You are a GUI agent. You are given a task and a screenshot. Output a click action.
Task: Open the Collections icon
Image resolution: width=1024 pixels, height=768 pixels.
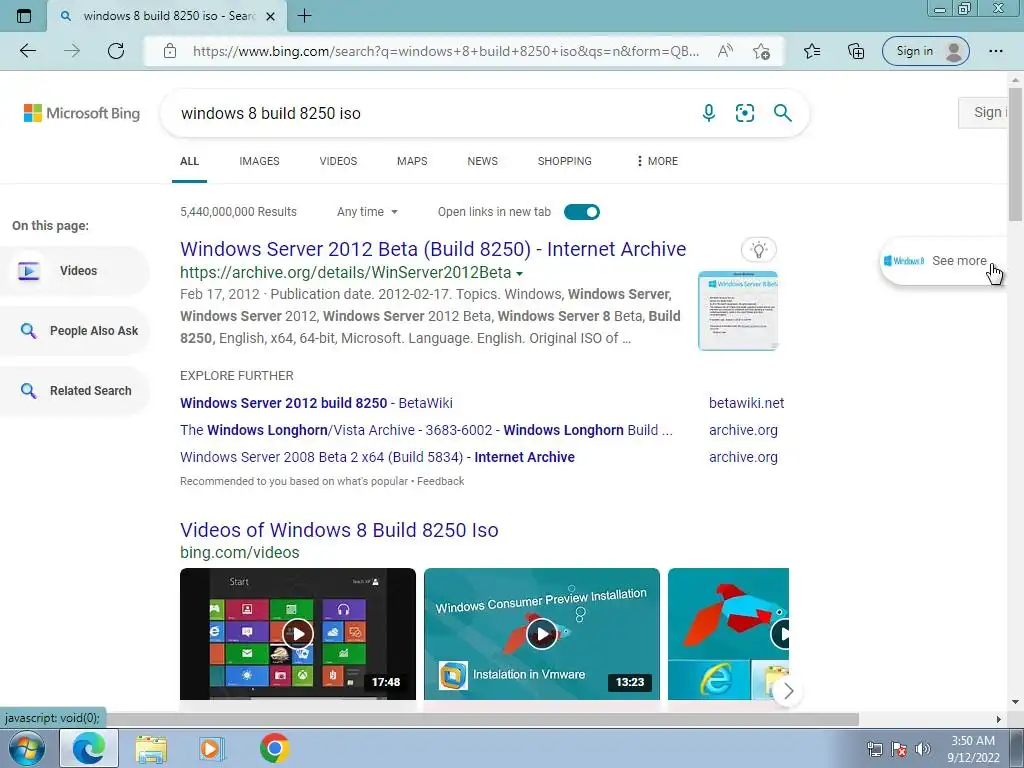(856, 51)
